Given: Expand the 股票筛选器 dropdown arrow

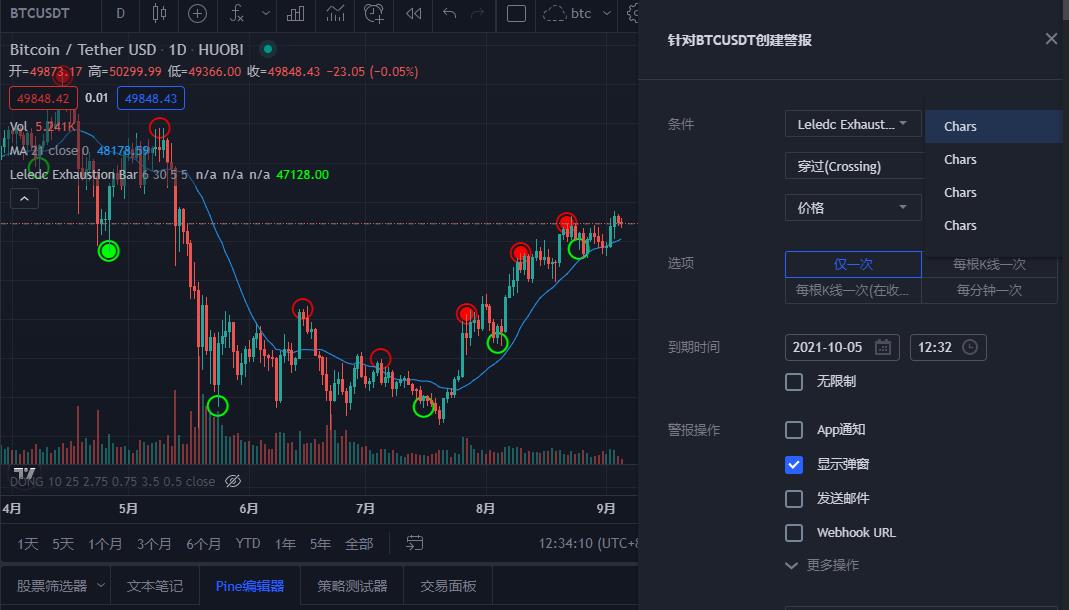Looking at the screenshot, I should coord(101,585).
